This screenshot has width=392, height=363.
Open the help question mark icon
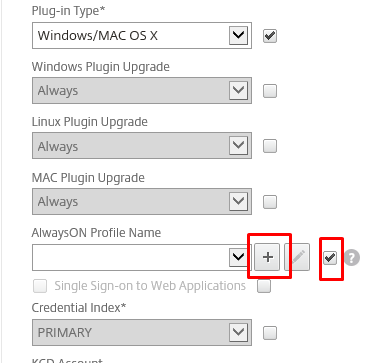pos(352,258)
